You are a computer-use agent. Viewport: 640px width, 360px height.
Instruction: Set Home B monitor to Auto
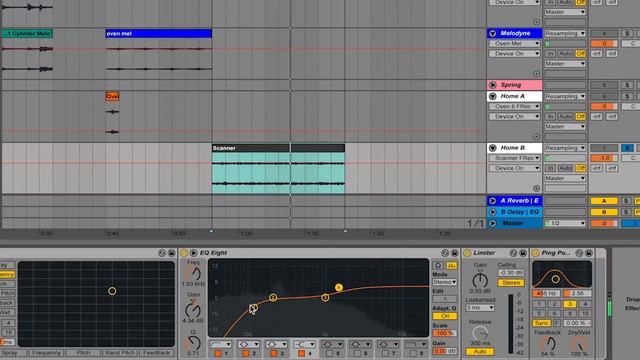565,168
